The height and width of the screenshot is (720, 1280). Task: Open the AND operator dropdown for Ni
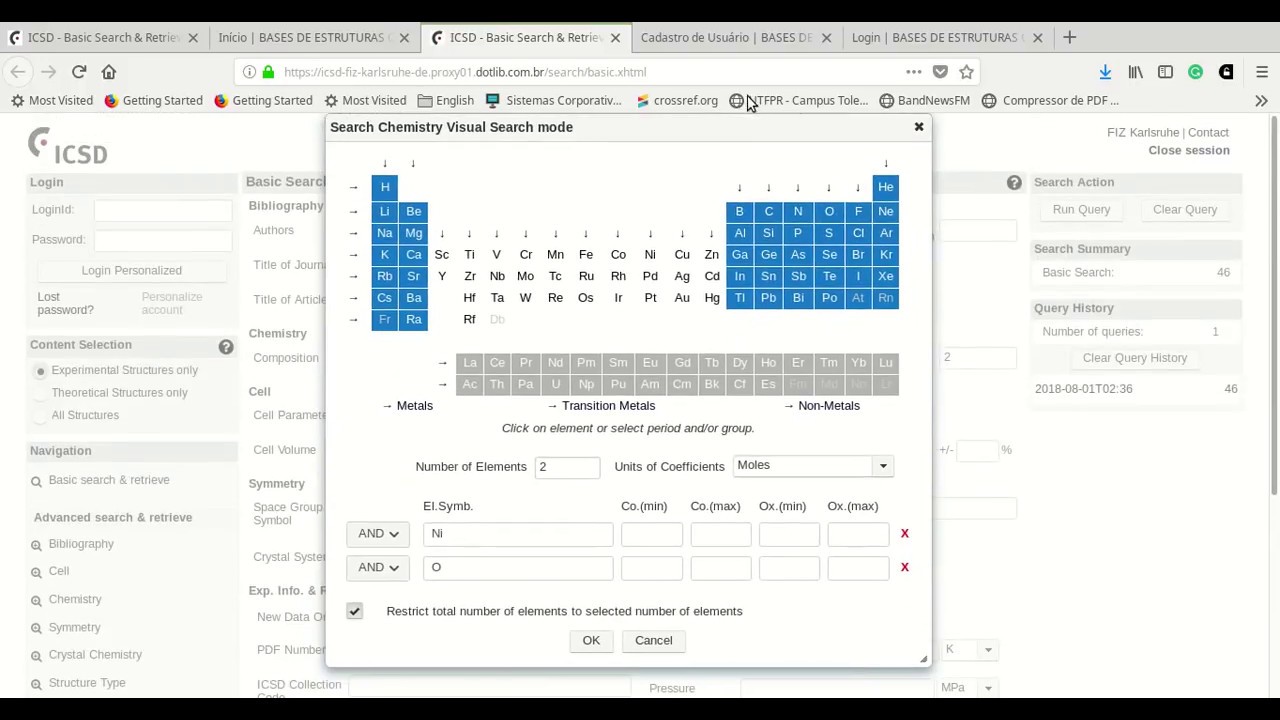pyautogui.click(x=378, y=534)
